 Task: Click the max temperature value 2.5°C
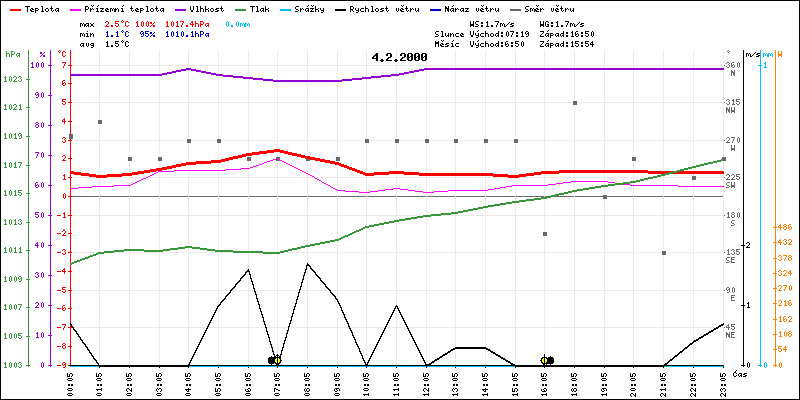coord(118,23)
